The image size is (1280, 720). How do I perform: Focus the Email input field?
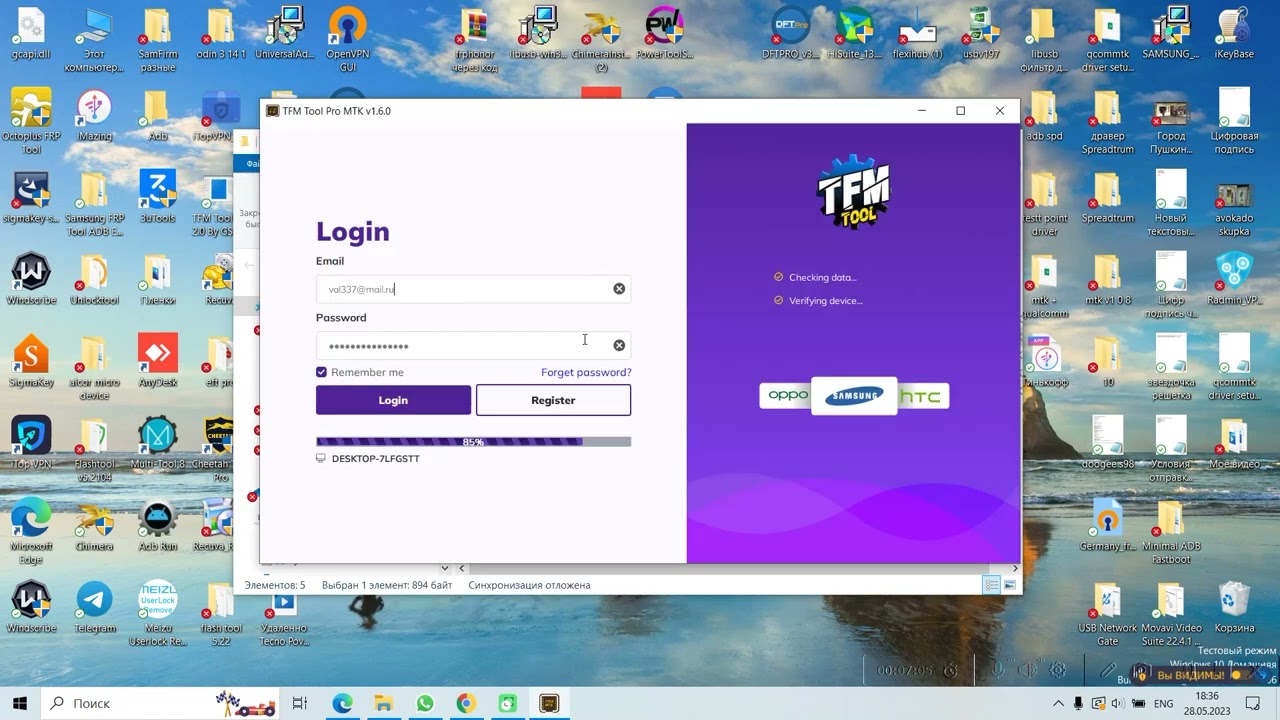[x=473, y=289]
